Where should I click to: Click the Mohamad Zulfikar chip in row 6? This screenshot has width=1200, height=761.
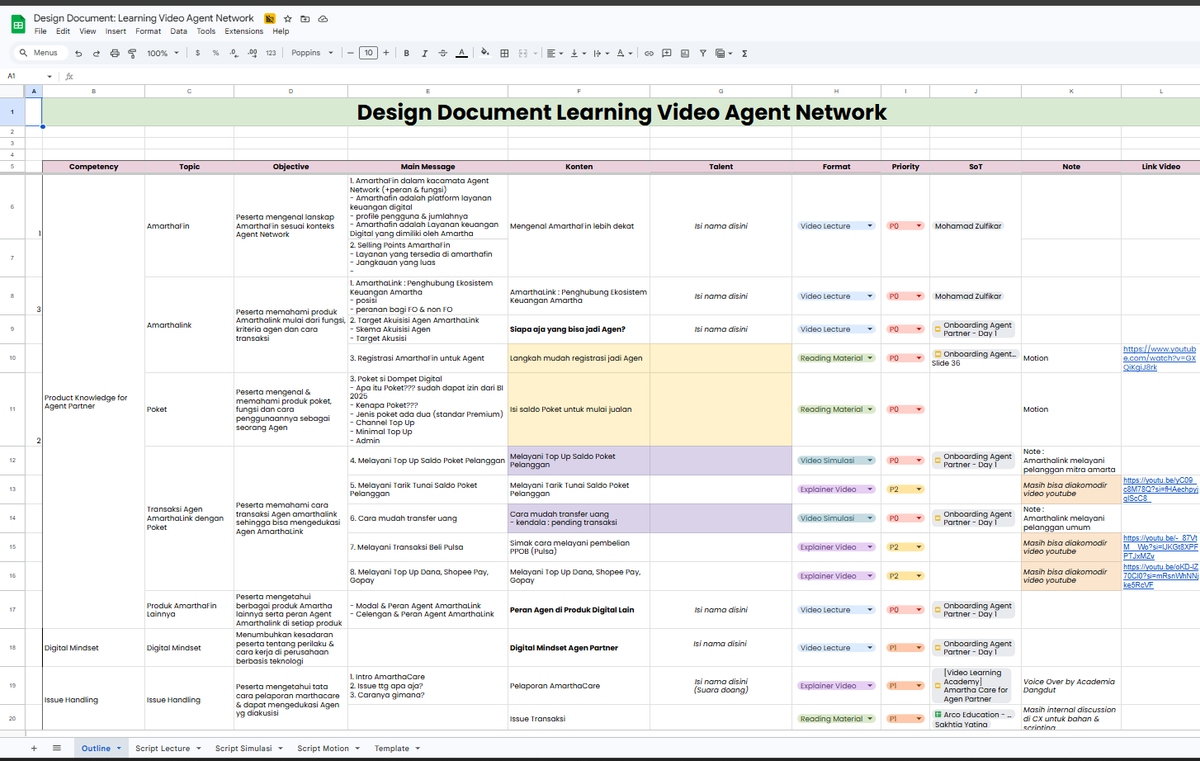968,226
